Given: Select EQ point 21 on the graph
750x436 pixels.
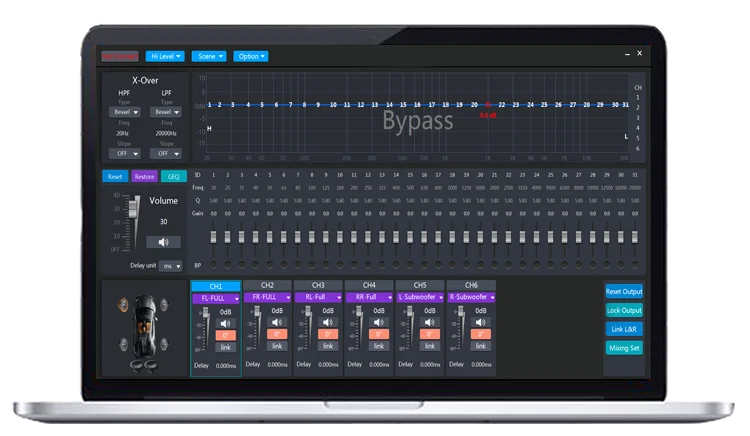Looking at the screenshot, I should point(487,104).
